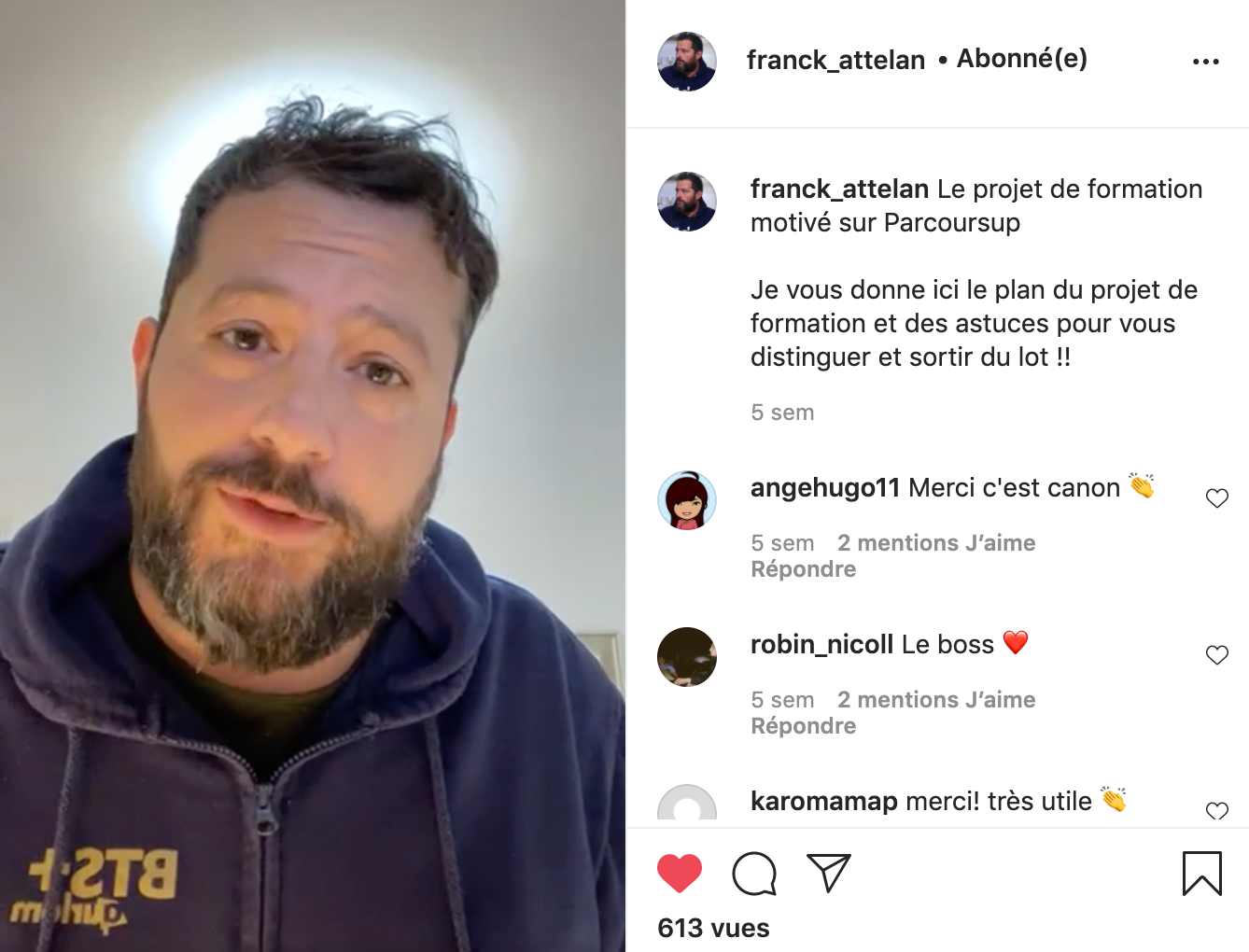Open franck_attelan header profile picture

687,62
